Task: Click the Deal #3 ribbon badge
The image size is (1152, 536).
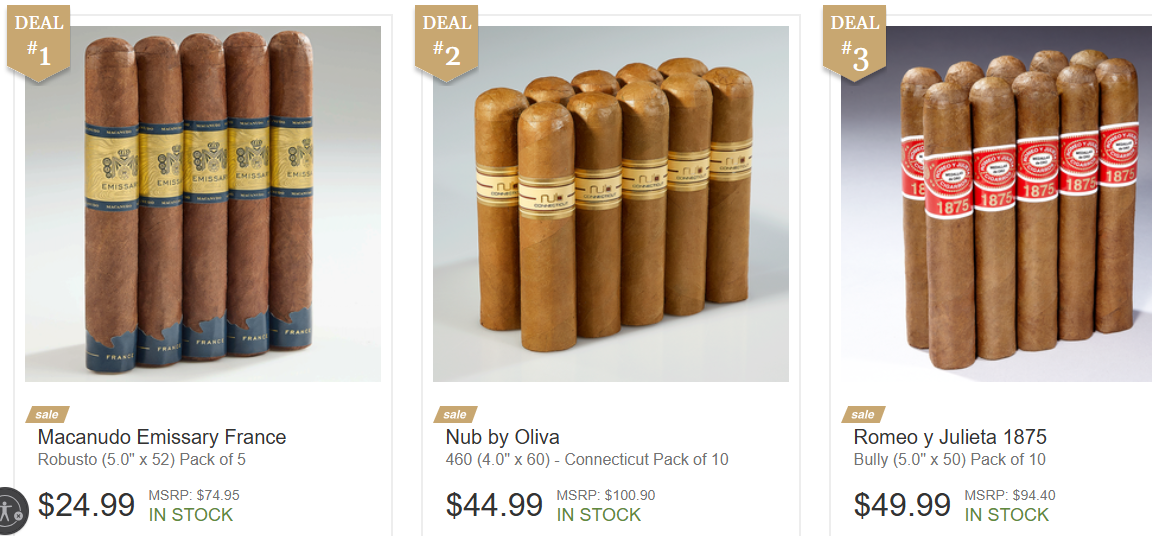Action: pyautogui.click(x=854, y=43)
